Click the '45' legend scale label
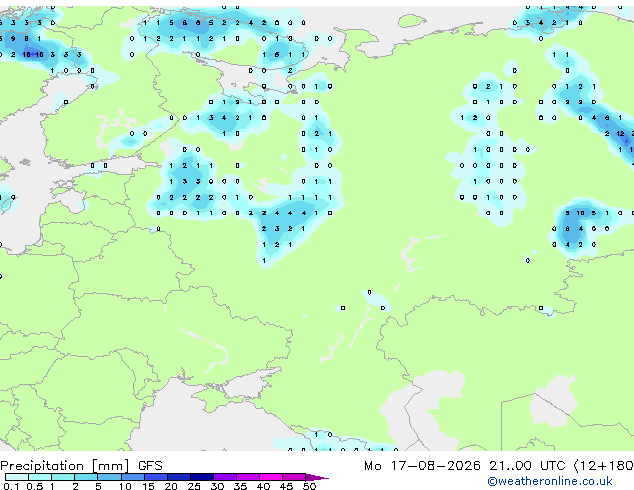Image resolution: width=634 pixels, height=490 pixels. click(x=286, y=486)
